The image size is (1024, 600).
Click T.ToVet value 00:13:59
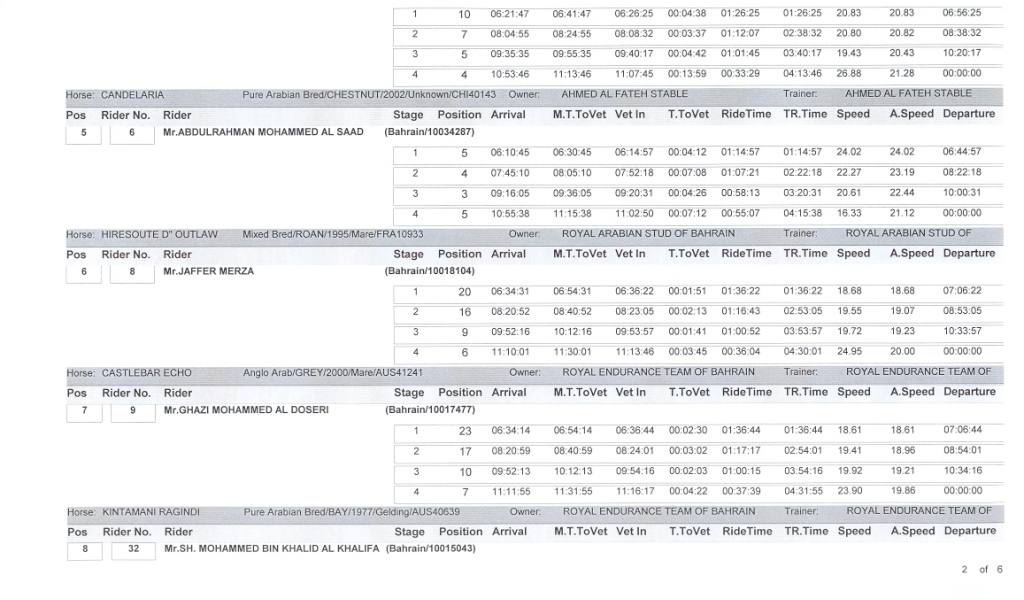687,74
